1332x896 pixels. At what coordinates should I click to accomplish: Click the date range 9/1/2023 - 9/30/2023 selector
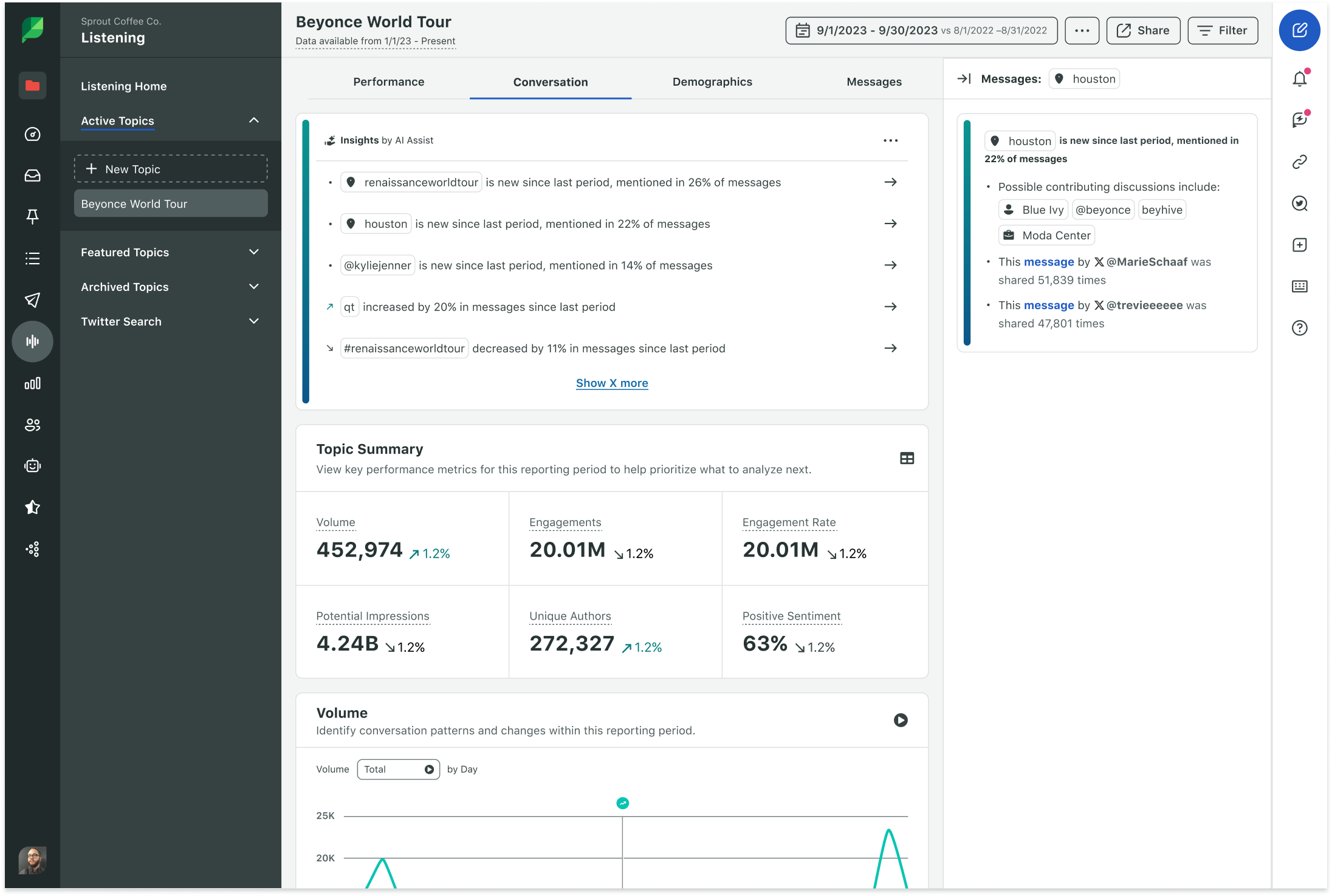pyautogui.click(x=920, y=30)
